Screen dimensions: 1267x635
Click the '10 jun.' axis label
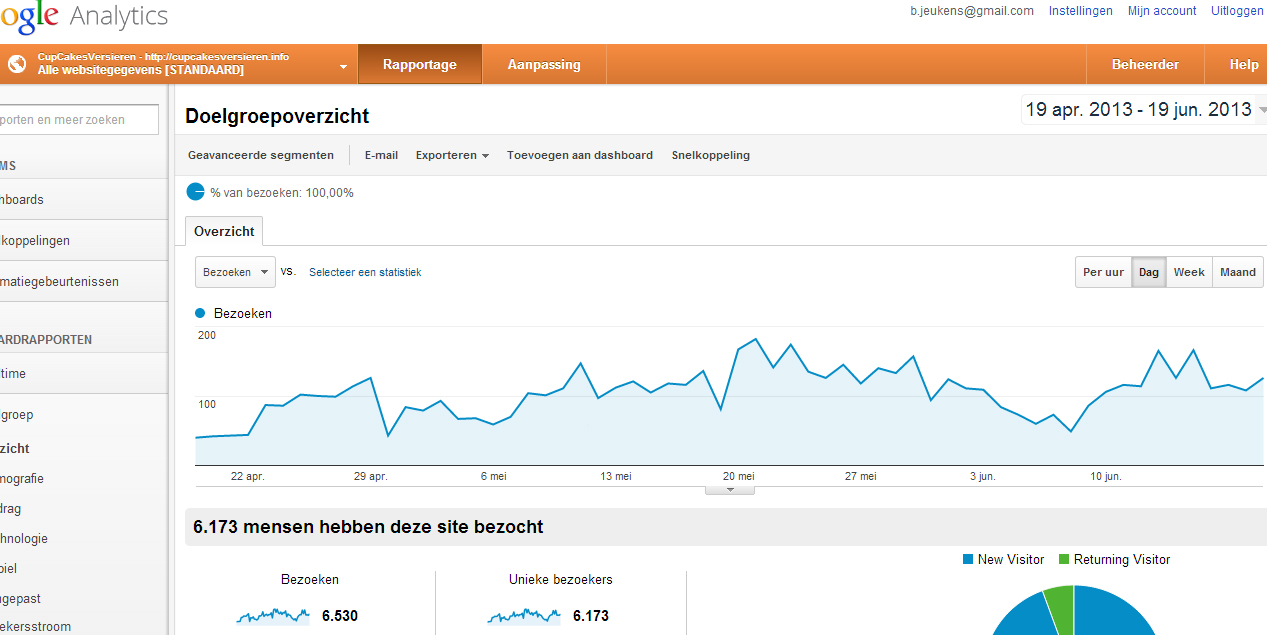(1107, 476)
